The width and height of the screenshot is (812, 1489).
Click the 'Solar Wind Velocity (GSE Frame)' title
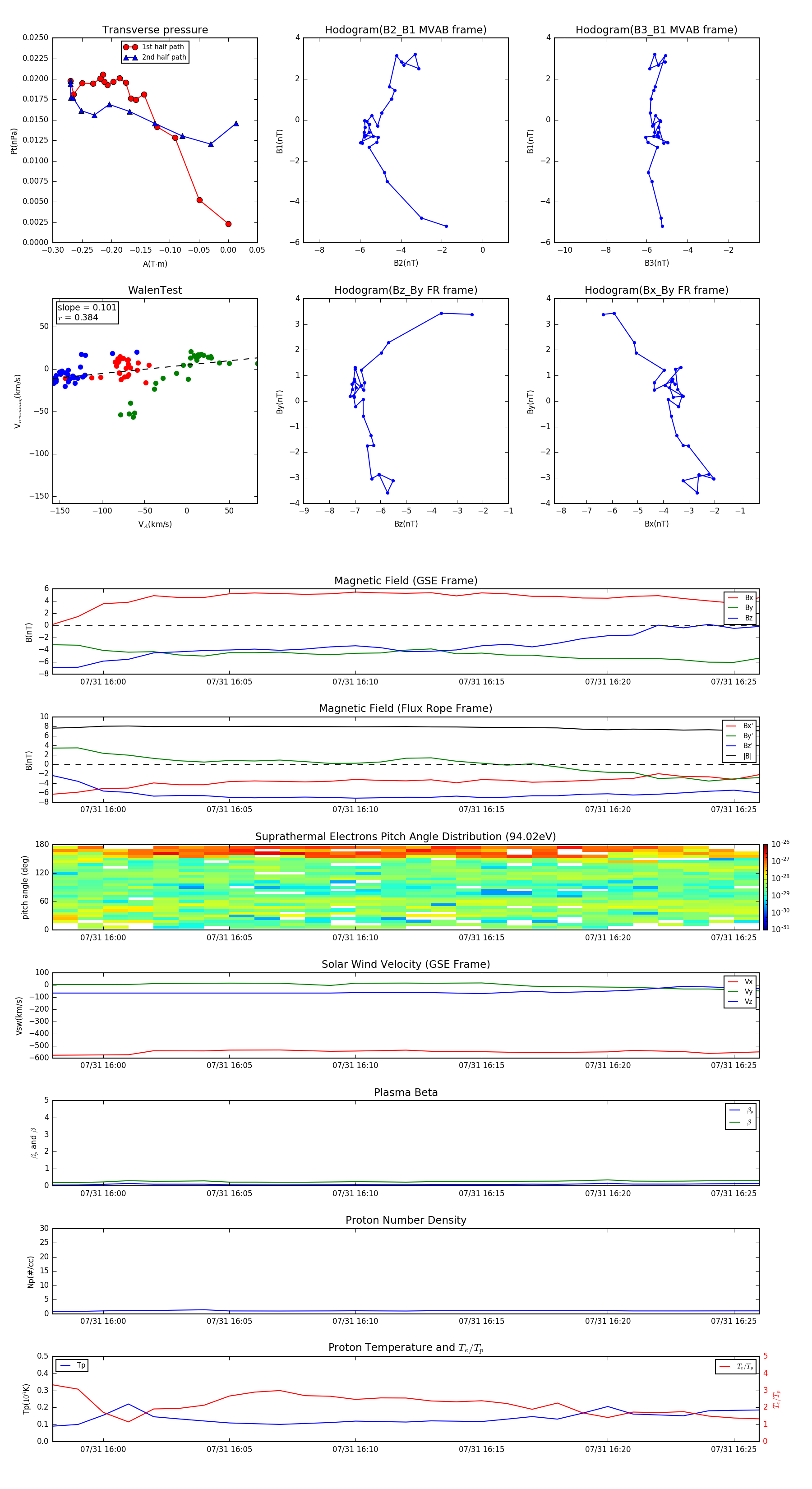[x=406, y=964]
